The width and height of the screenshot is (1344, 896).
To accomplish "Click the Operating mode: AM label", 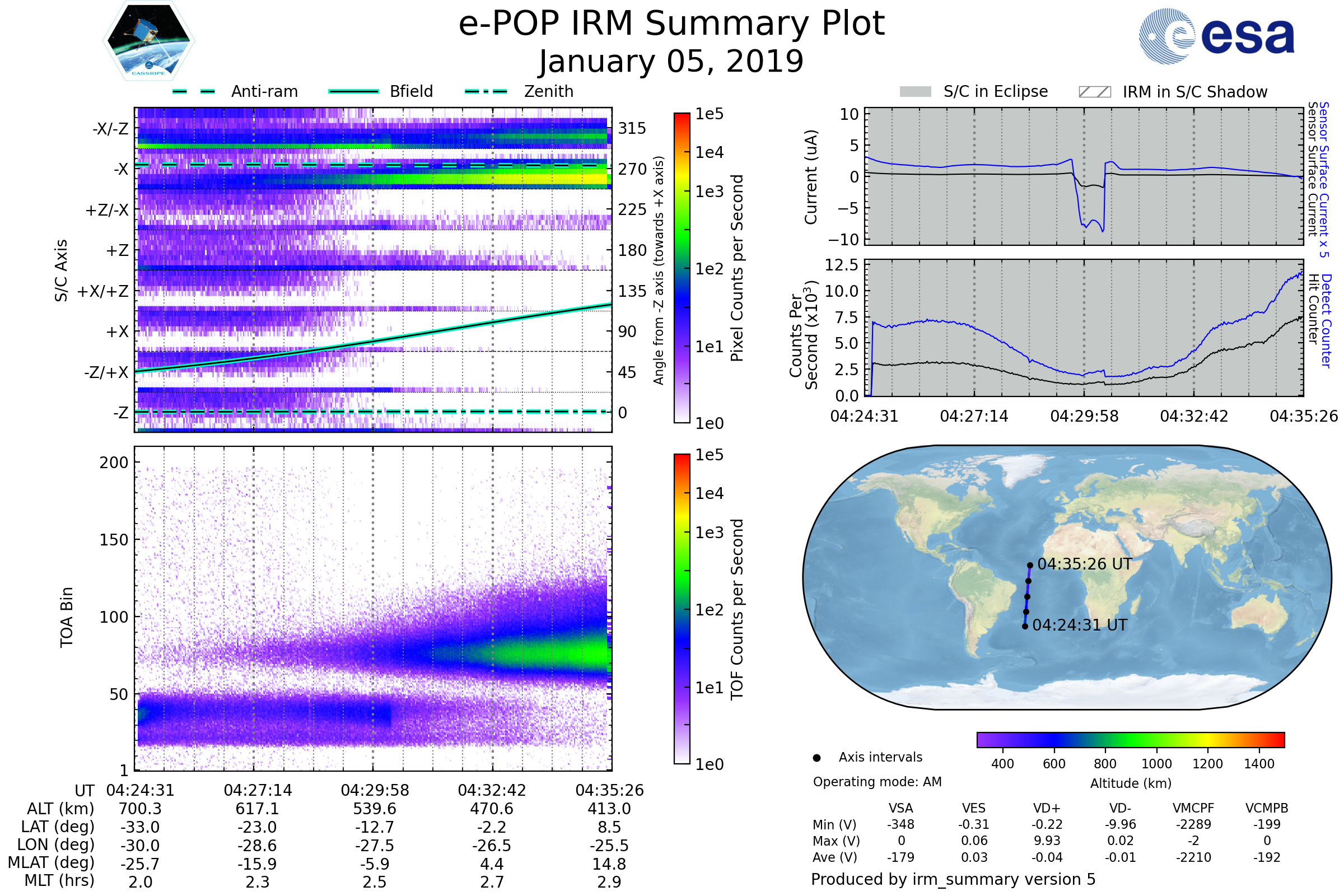I will click(x=877, y=782).
